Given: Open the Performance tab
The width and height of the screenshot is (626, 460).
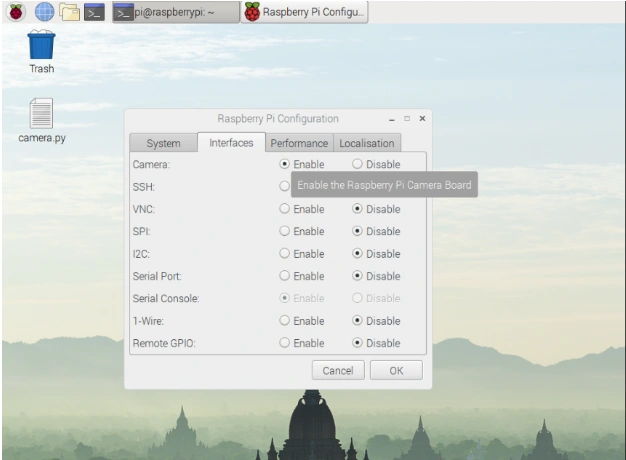Looking at the screenshot, I should point(299,143).
